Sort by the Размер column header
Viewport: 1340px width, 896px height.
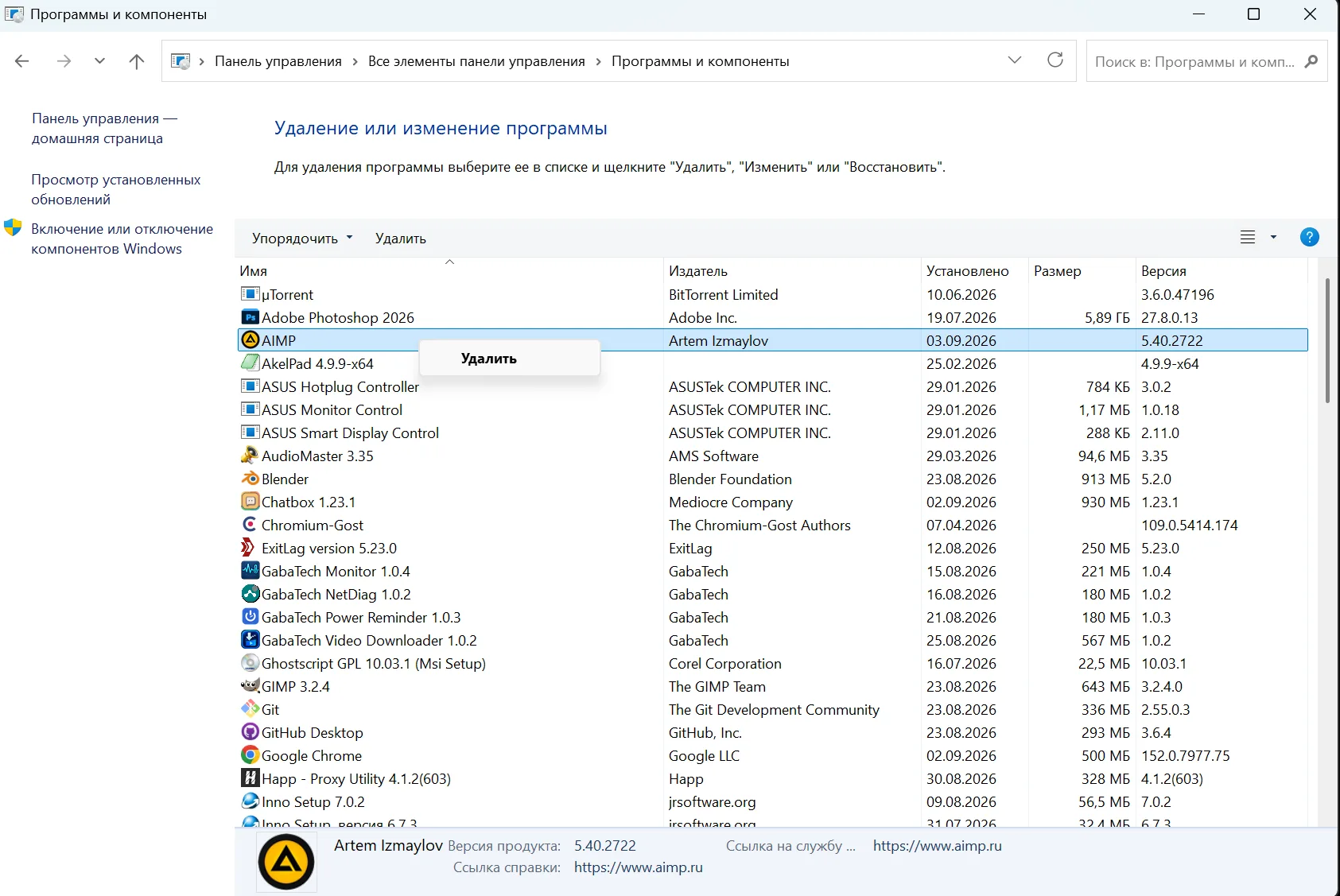click(x=1082, y=271)
